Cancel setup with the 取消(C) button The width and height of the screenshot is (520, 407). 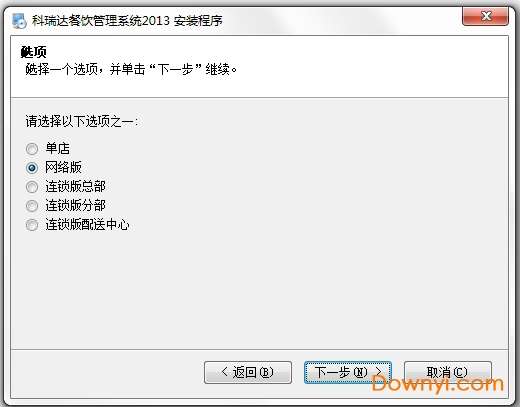coord(448,372)
